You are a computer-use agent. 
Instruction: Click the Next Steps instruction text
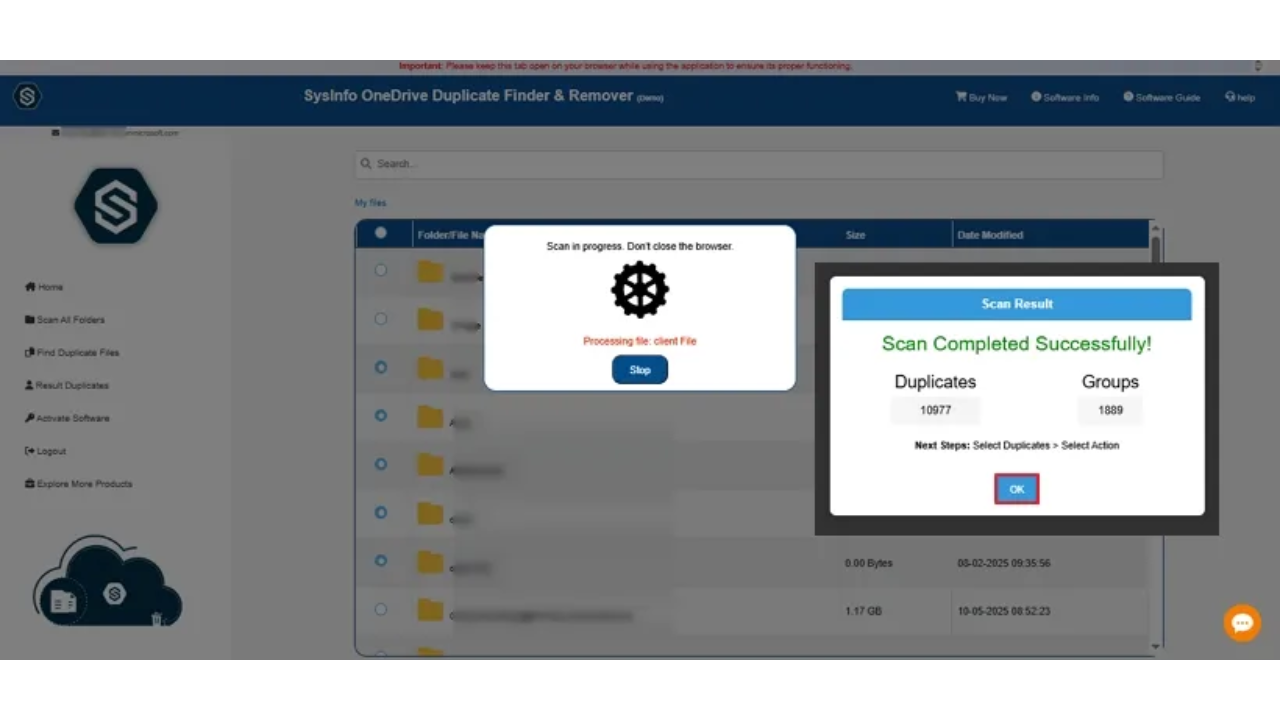click(x=1017, y=446)
